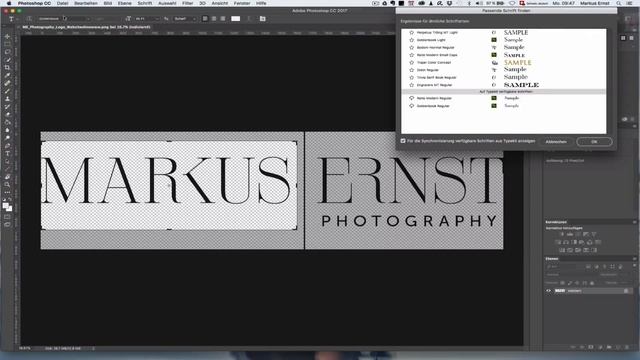Select the Pen tool
Viewport: 640px width, 360px height.
tap(7, 146)
